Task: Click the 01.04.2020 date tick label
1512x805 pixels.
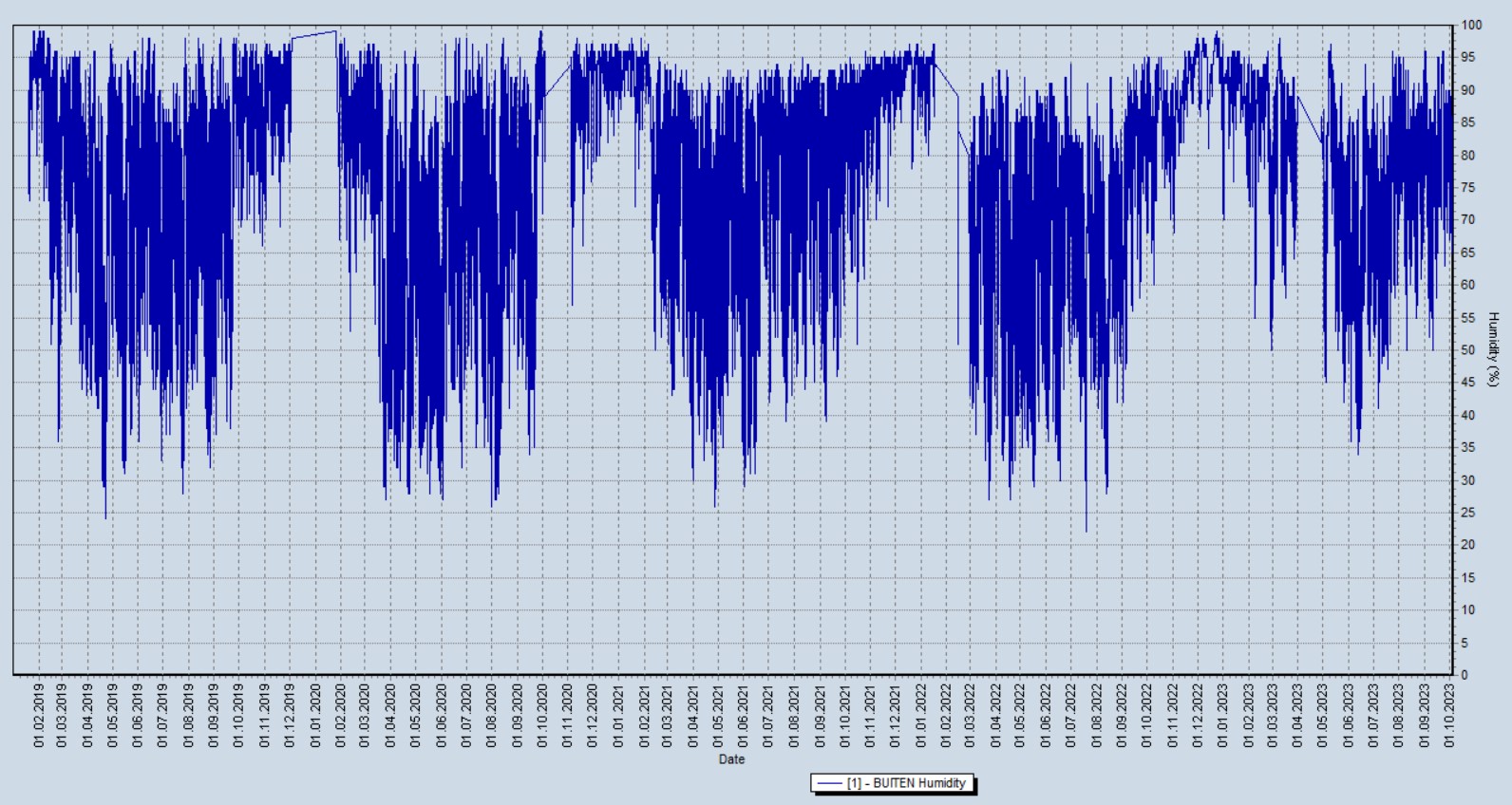Action: click(390, 715)
